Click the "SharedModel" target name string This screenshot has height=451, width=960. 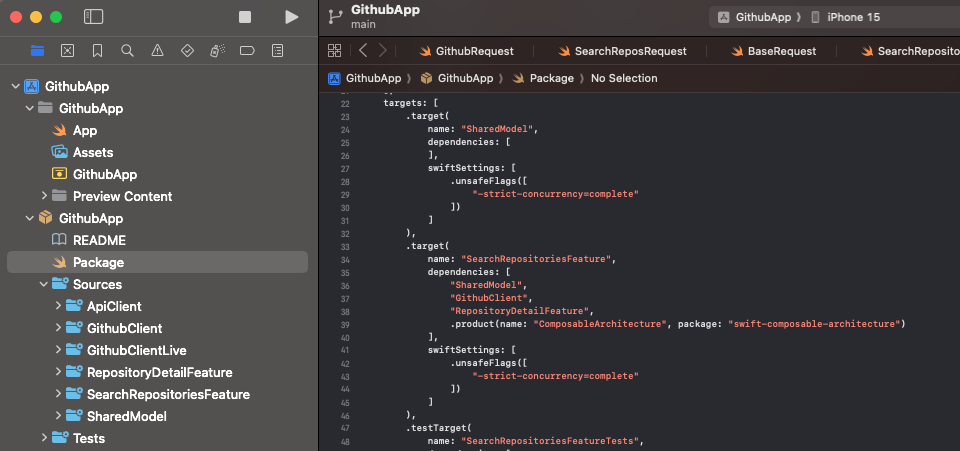click(498, 129)
